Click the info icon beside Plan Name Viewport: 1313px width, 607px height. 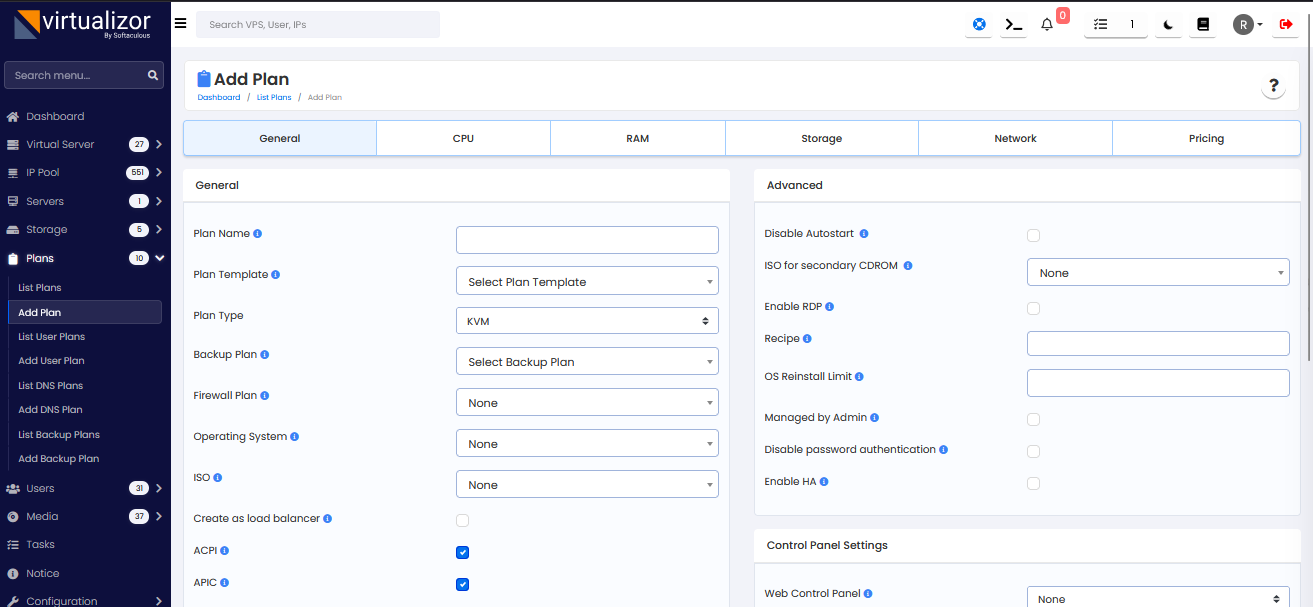point(258,234)
